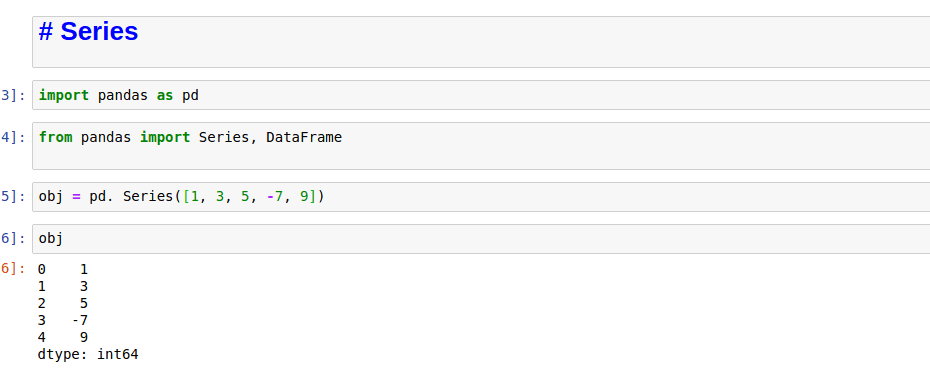
Task: Click the 'pd' alias in first import cell
Action: (190, 95)
